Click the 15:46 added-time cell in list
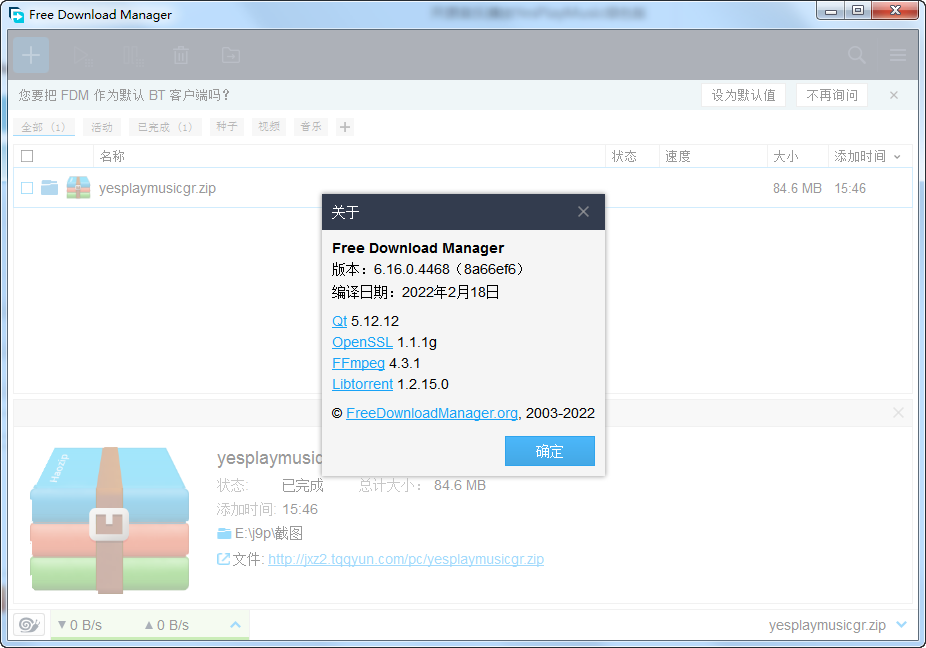This screenshot has height=648, width=926. tap(850, 188)
